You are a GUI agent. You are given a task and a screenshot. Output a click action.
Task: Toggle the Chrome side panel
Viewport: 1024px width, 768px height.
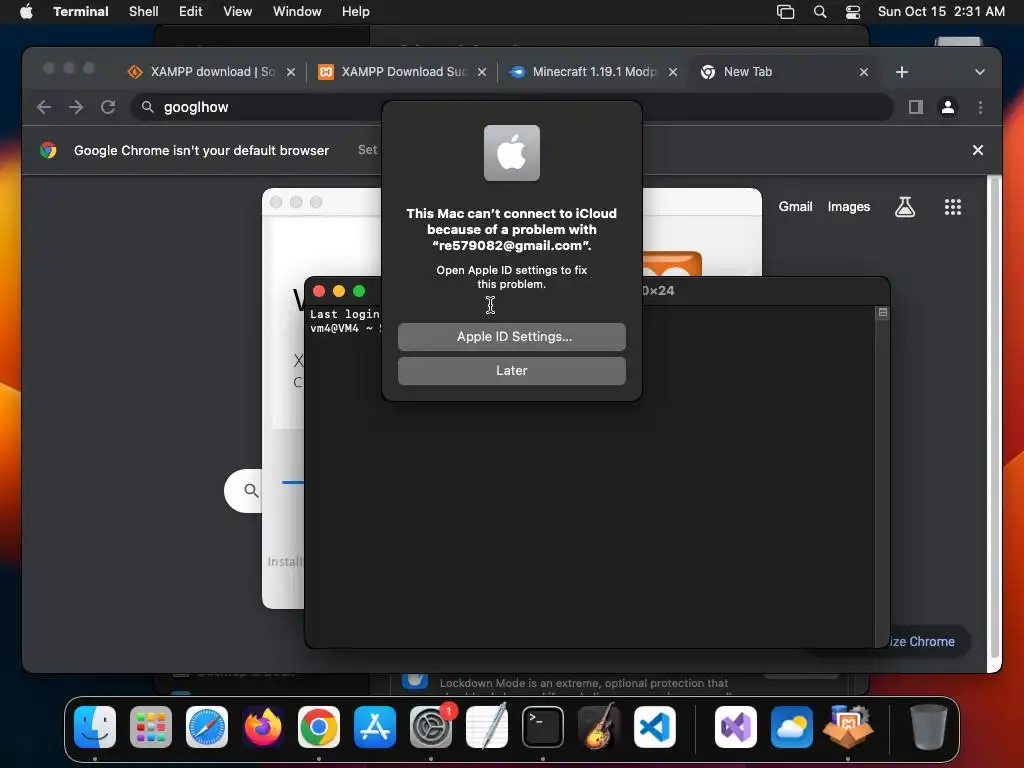[x=916, y=107]
